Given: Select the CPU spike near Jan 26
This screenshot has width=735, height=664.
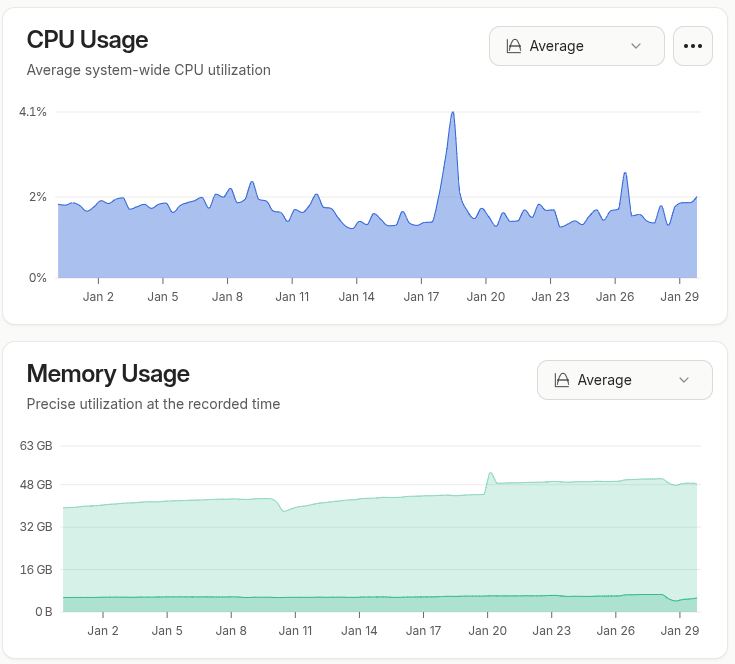Looking at the screenshot, I should coord(625,174).
